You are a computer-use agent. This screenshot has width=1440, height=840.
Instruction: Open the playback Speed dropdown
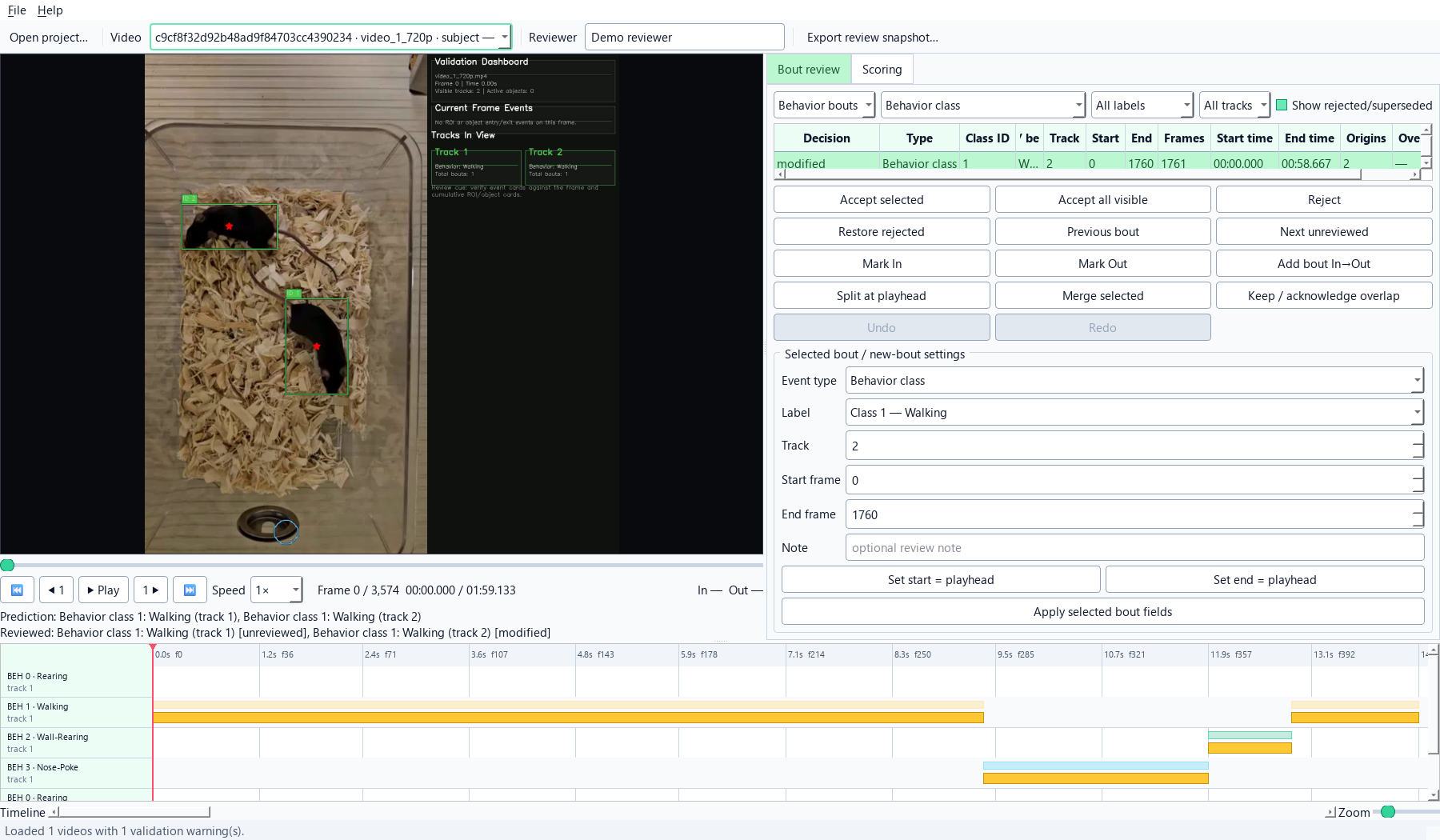276,590
